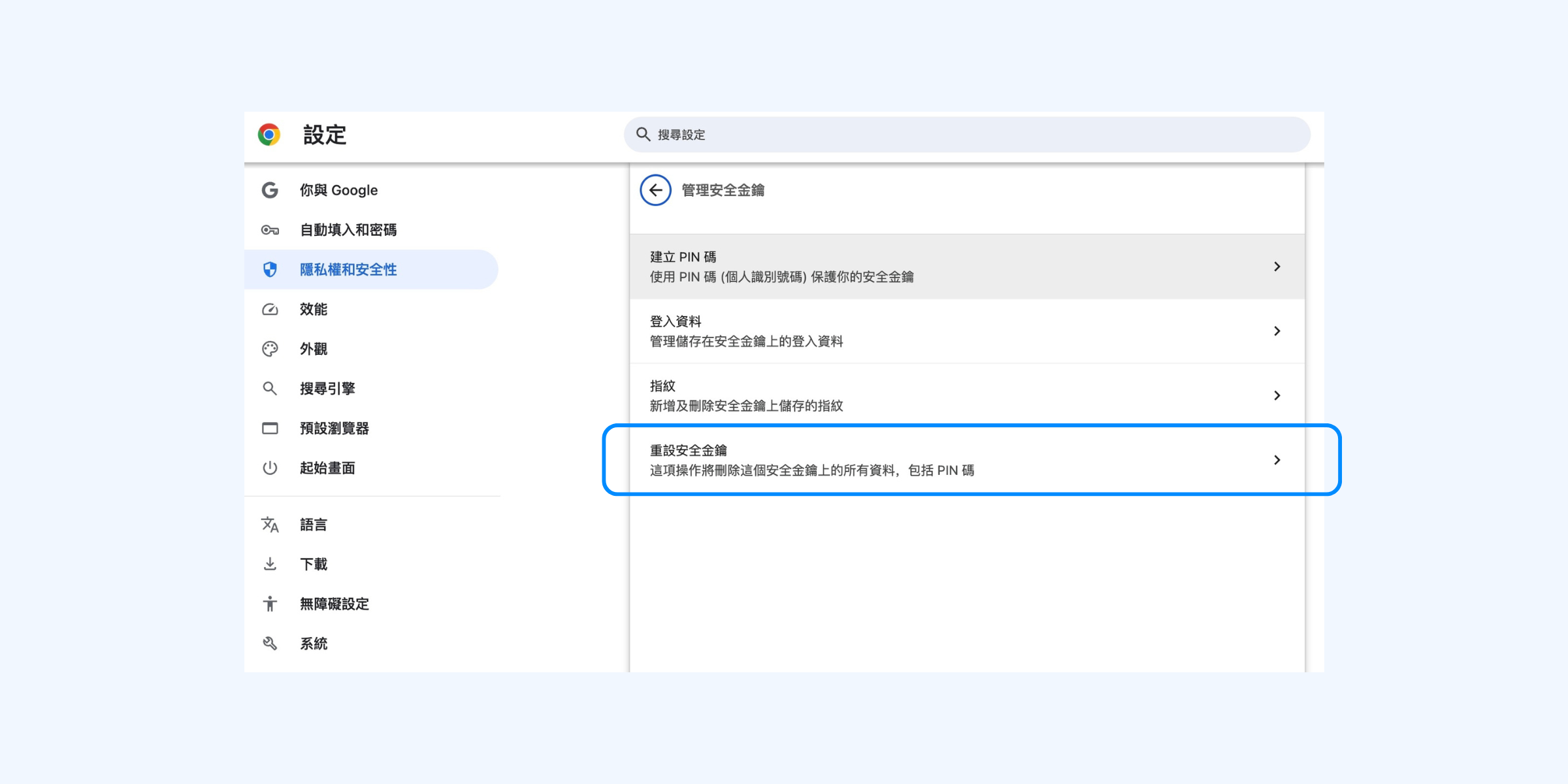Expand the 建立 PIN 碼 row chevron
This screenshot has height=784, width=1568.
1277,267
